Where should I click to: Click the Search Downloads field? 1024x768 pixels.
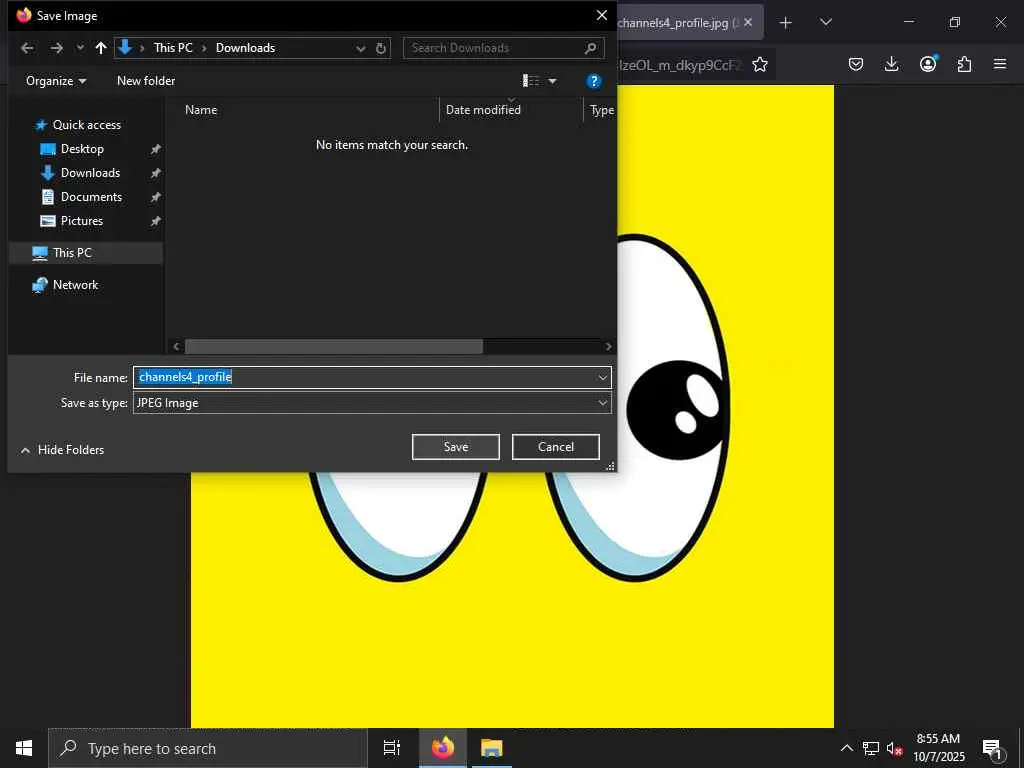[x=495, y=48]
